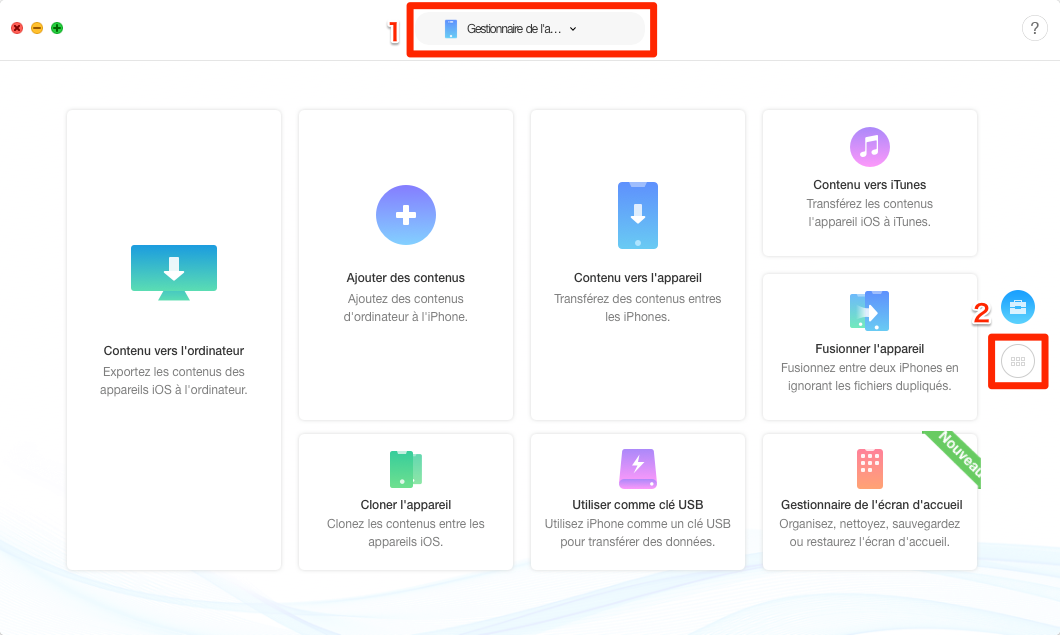Viewport: 1060px width, 635px height.
Task: Click text 'Transférez des contenus entres les iPhones.'
Action: click(637, 308)
